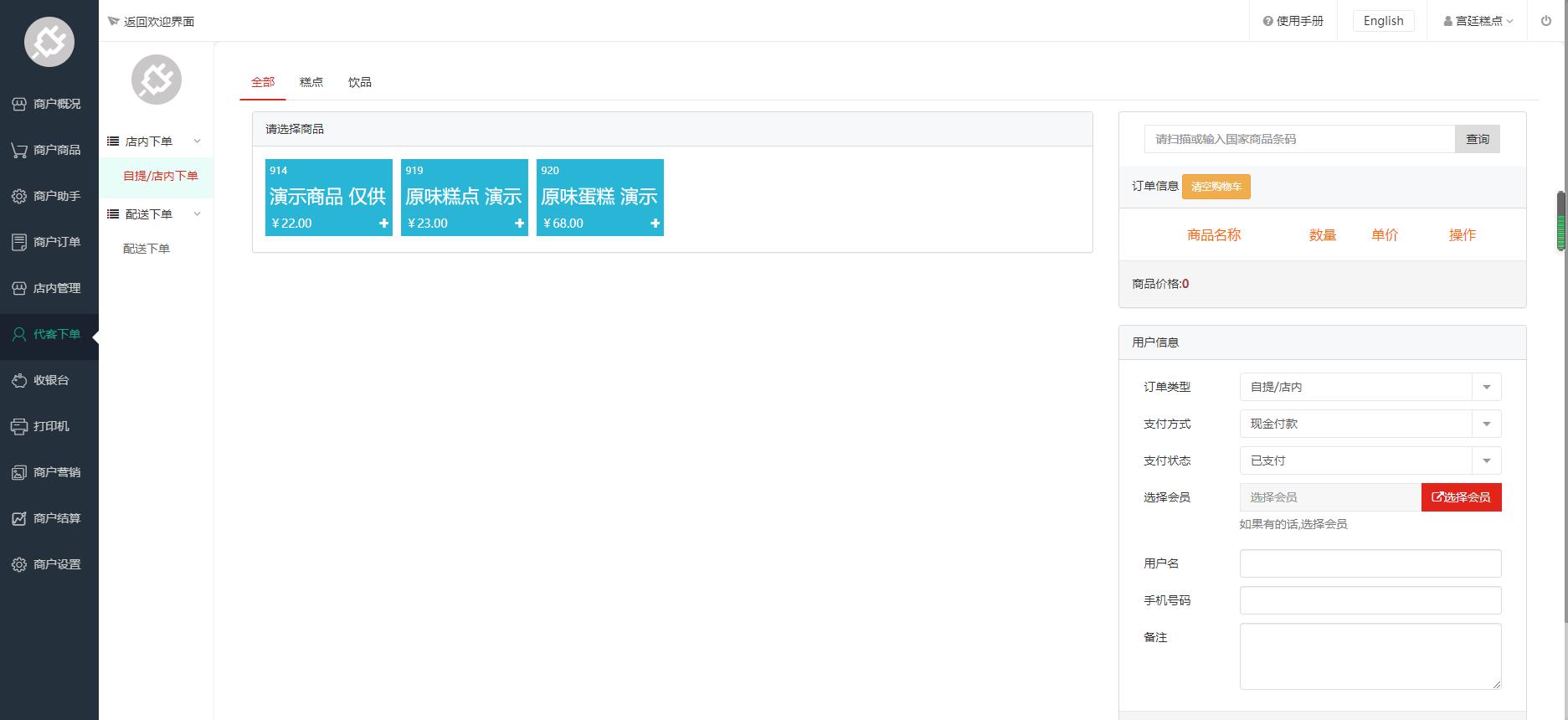This screenshot has height=720, width=1568.
Task: Open the 宫廷糕点 account menu
Action: point(1478,21)
